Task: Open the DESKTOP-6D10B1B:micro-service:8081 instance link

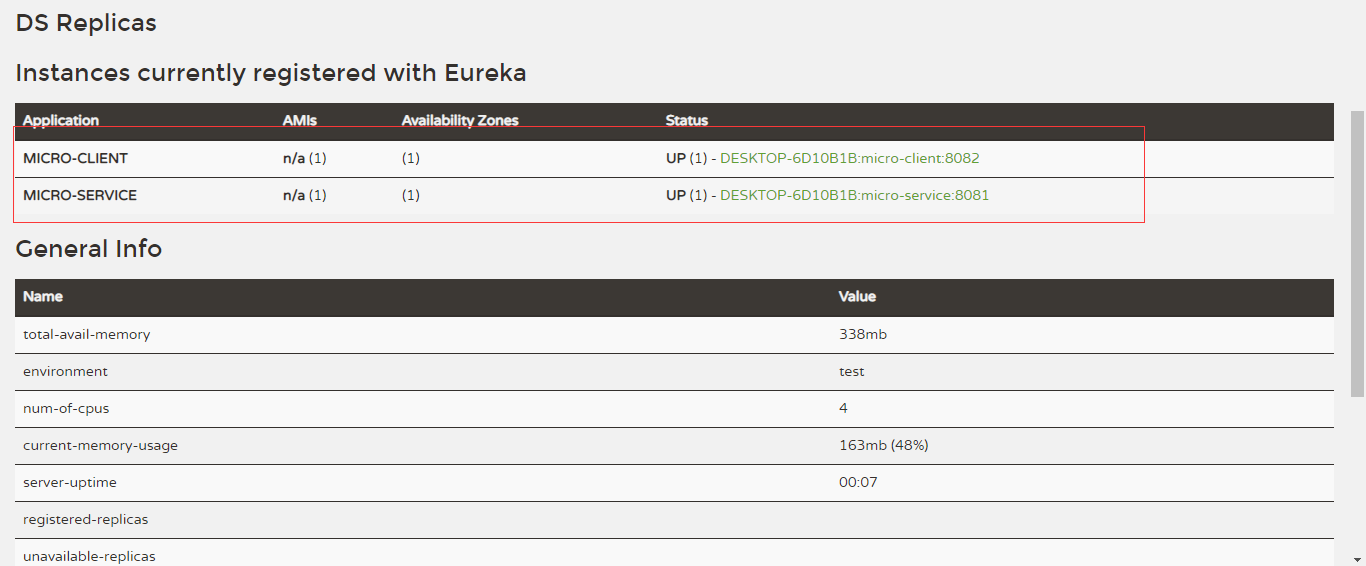Action: [855, 195]
